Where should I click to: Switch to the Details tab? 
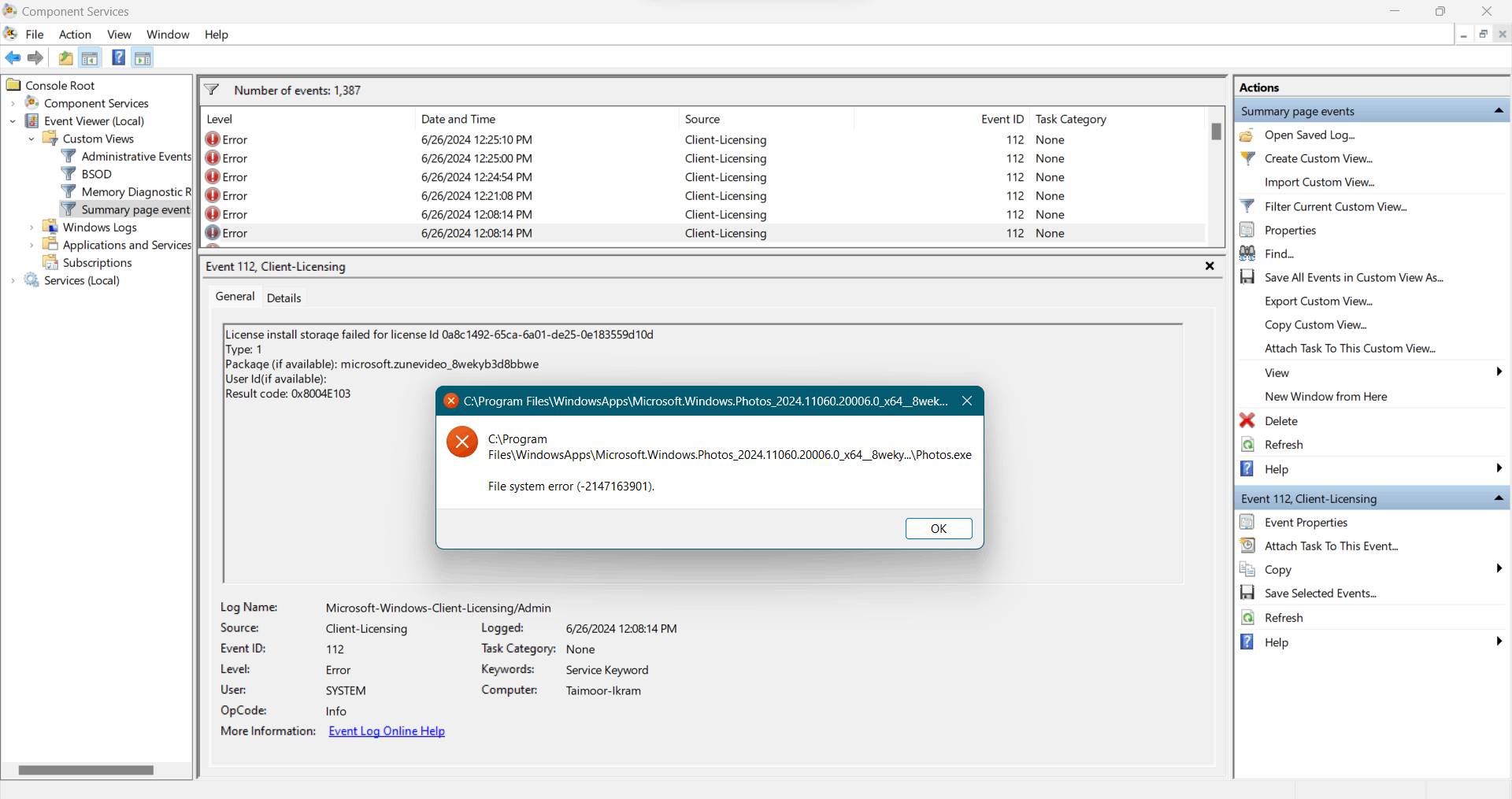pos(283,298)
